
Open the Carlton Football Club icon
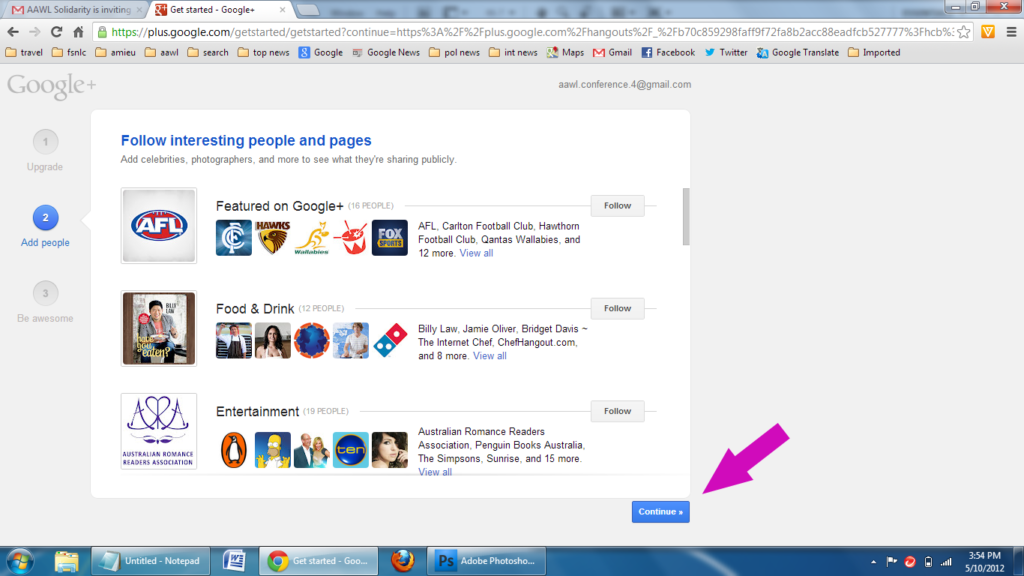(234, 238)
